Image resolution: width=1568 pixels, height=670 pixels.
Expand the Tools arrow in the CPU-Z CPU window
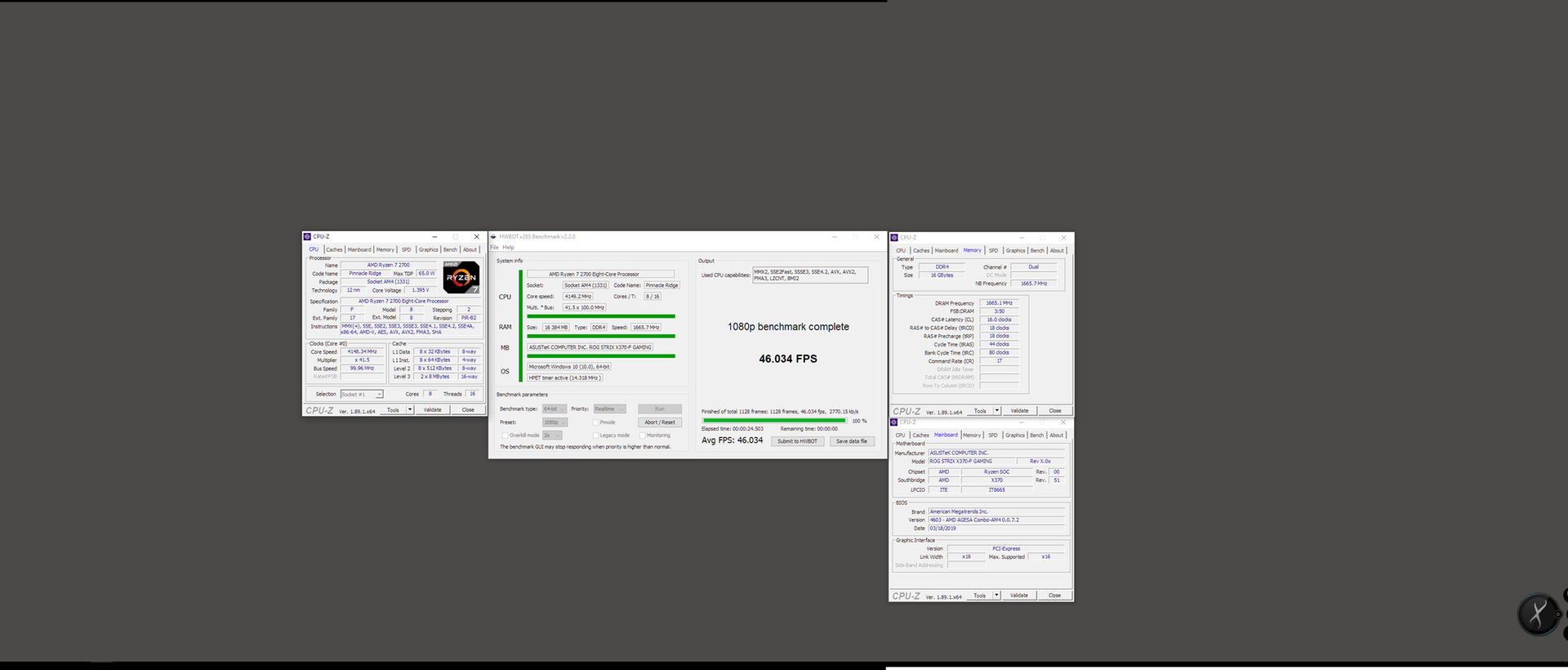pyautogui.click(x=410, y=410)
